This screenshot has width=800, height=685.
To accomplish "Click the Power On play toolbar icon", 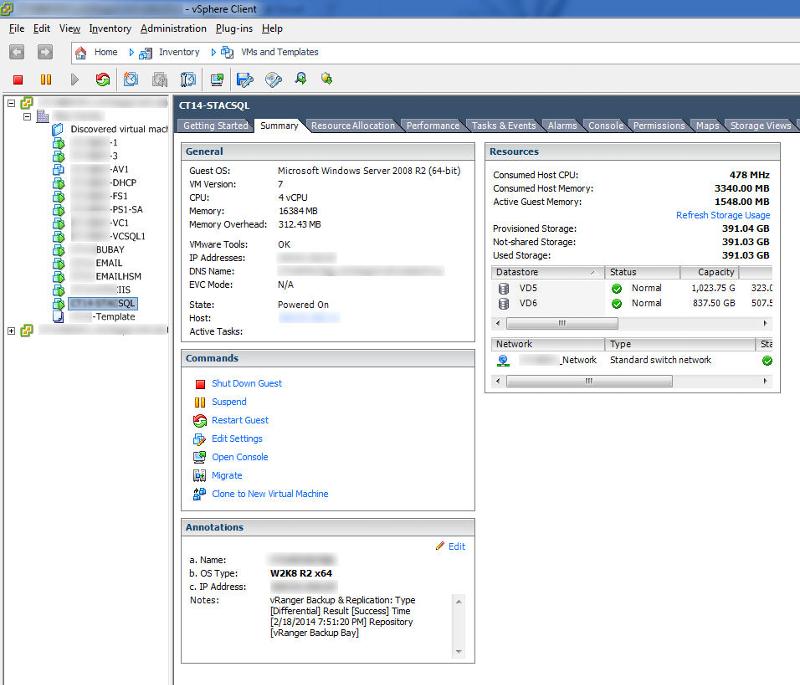I will (74, 80).
